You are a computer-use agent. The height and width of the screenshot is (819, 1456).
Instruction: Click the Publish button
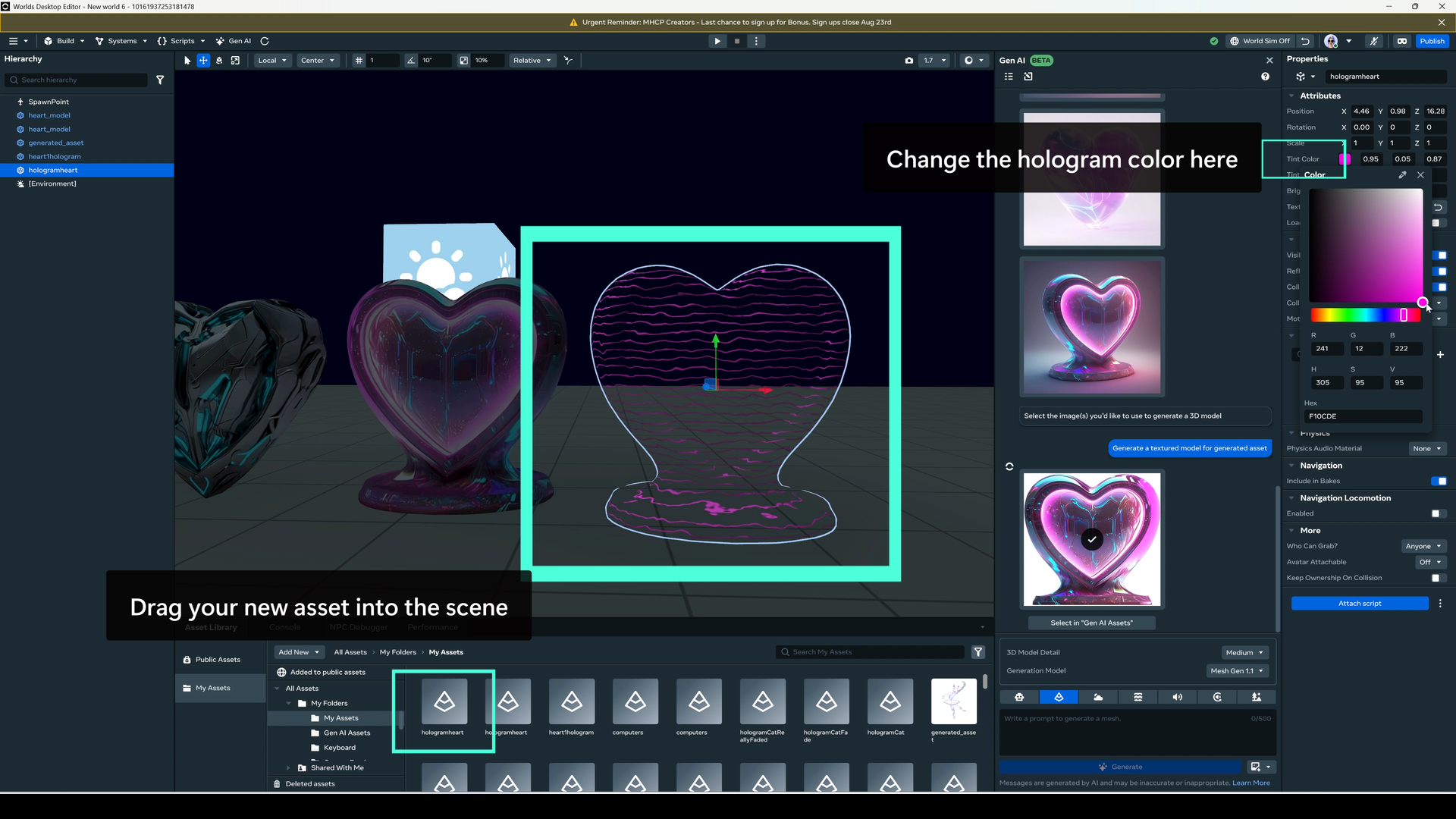1432,41
